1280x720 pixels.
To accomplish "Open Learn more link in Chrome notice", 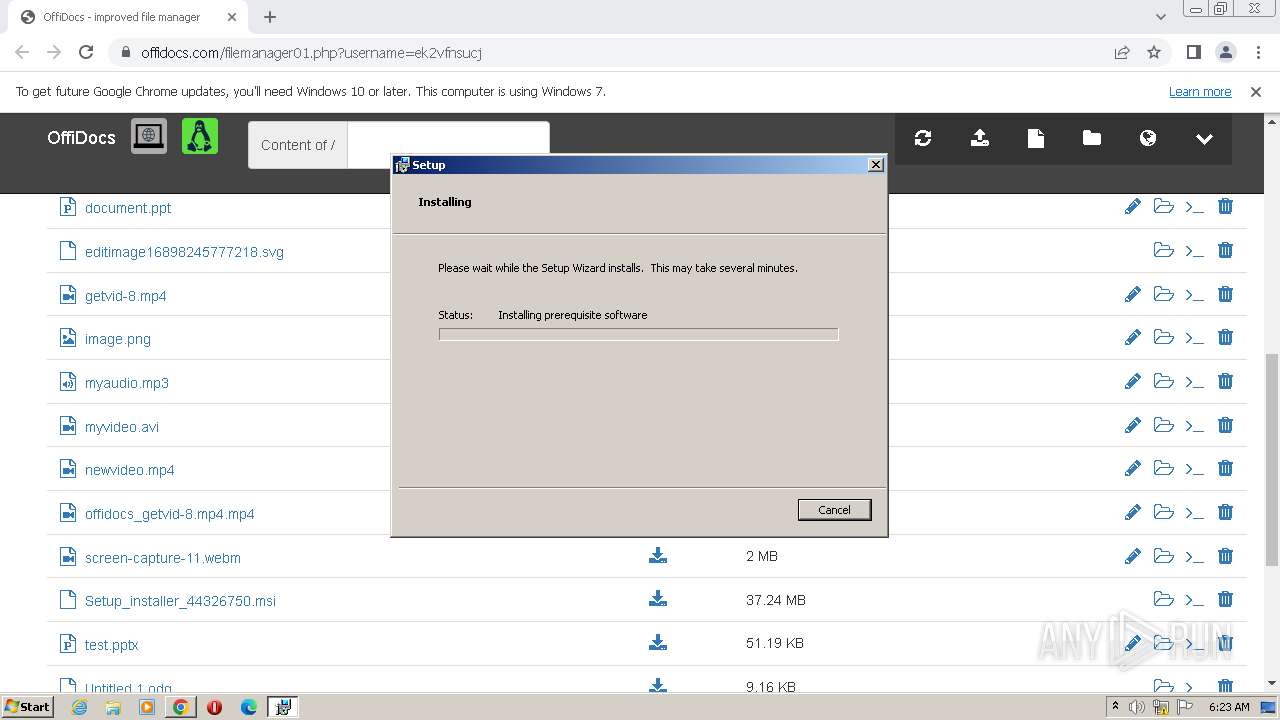I will [1200, 91].
